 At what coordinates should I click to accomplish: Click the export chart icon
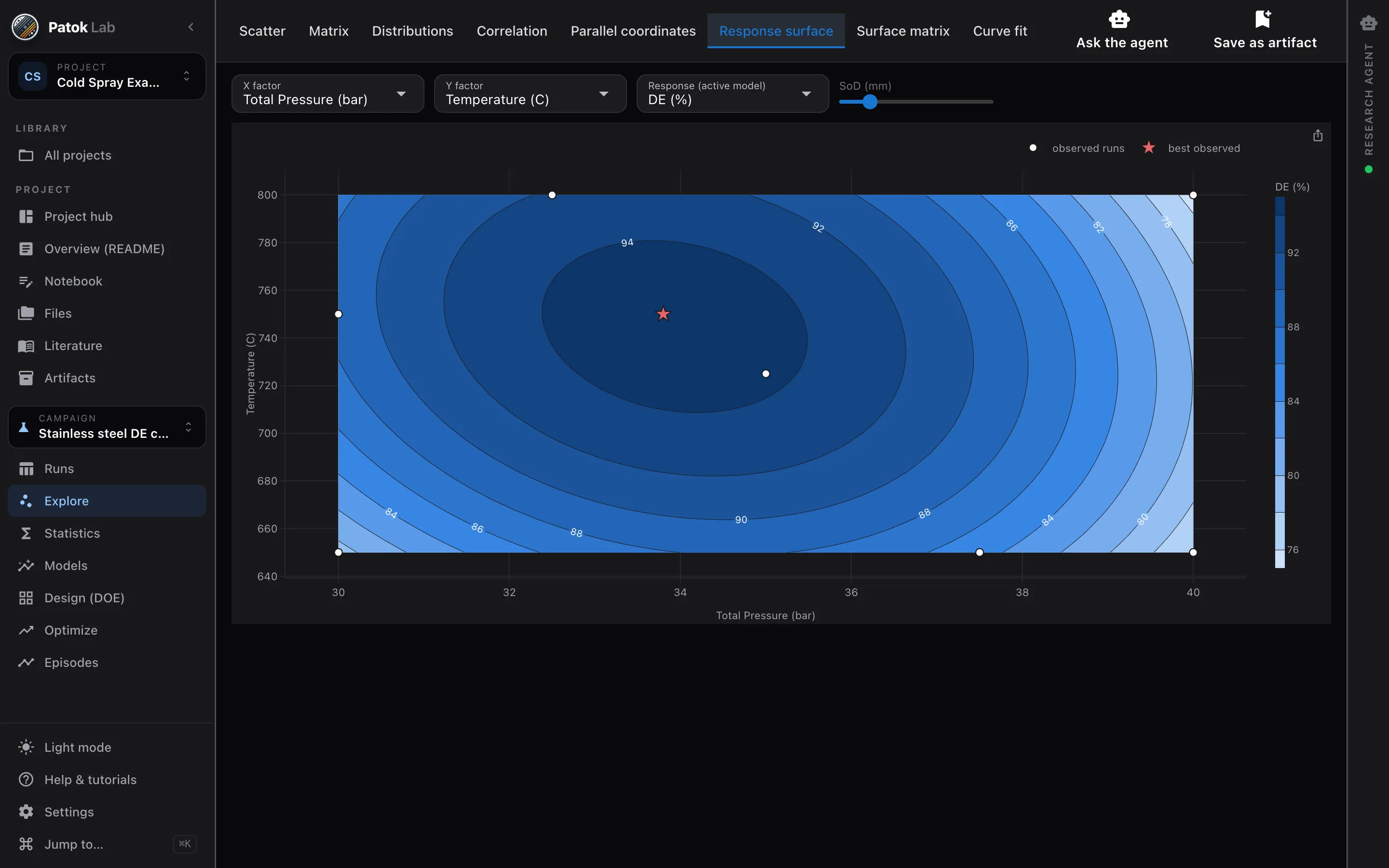(1318, 136)
